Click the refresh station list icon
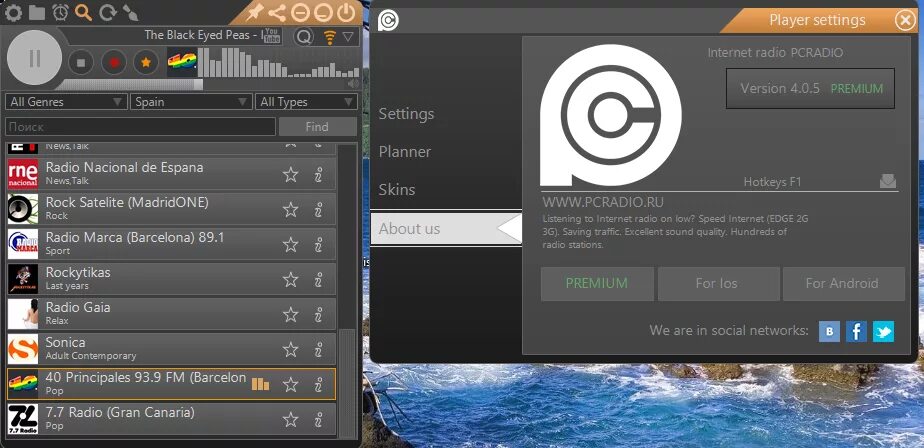Image resolution: width=924 pixels, height=448 pixels. pos(107,12)
